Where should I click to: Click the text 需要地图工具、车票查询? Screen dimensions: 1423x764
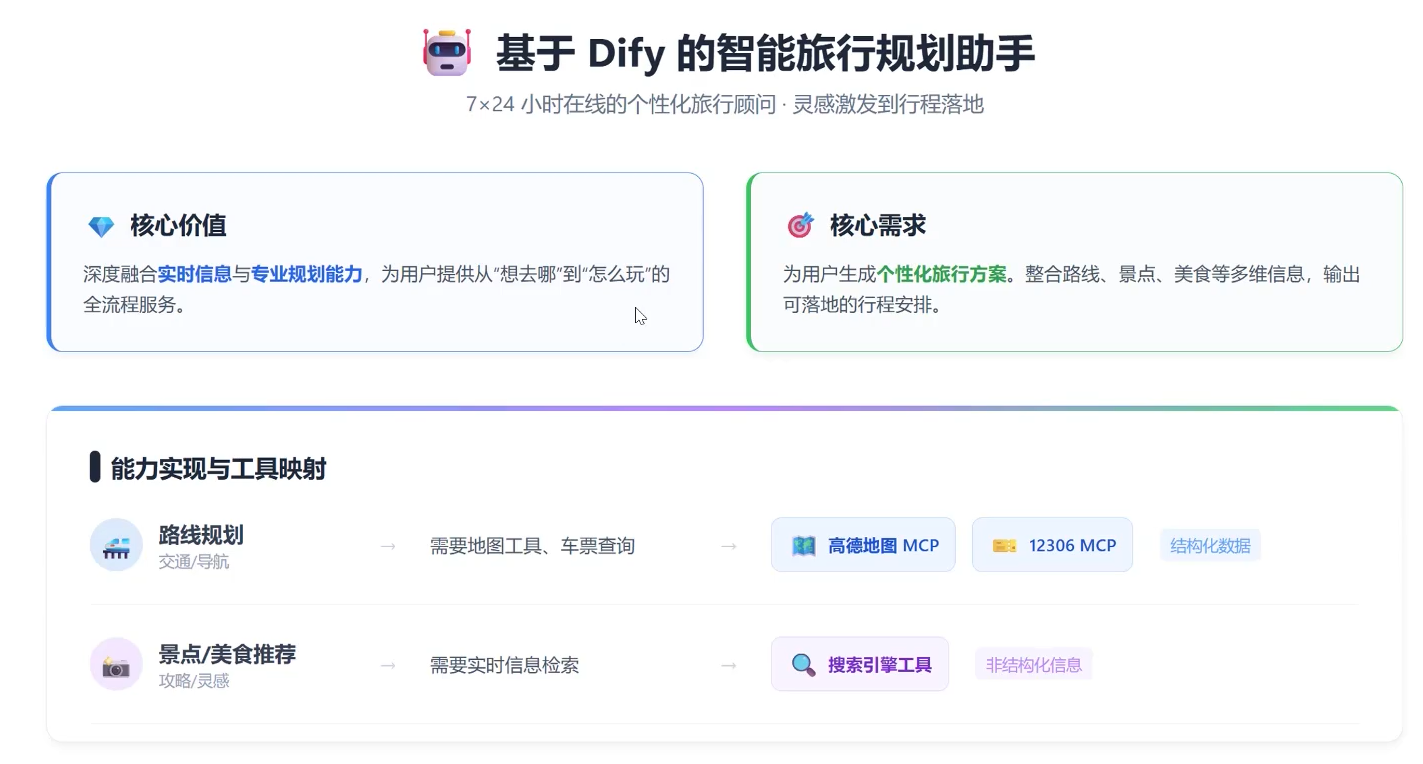click(532, 546)
